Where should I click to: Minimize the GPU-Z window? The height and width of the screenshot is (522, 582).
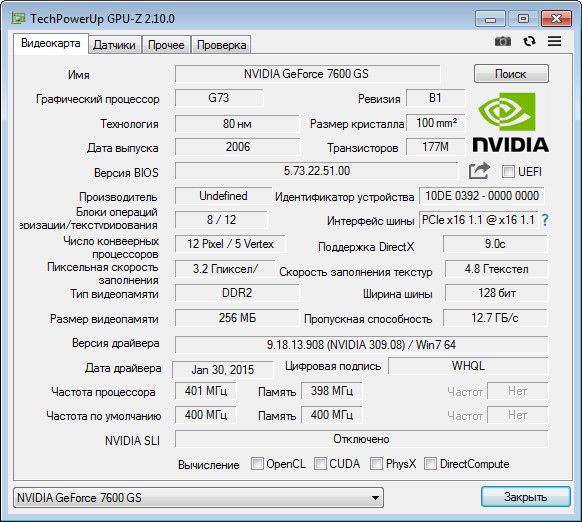490,19
